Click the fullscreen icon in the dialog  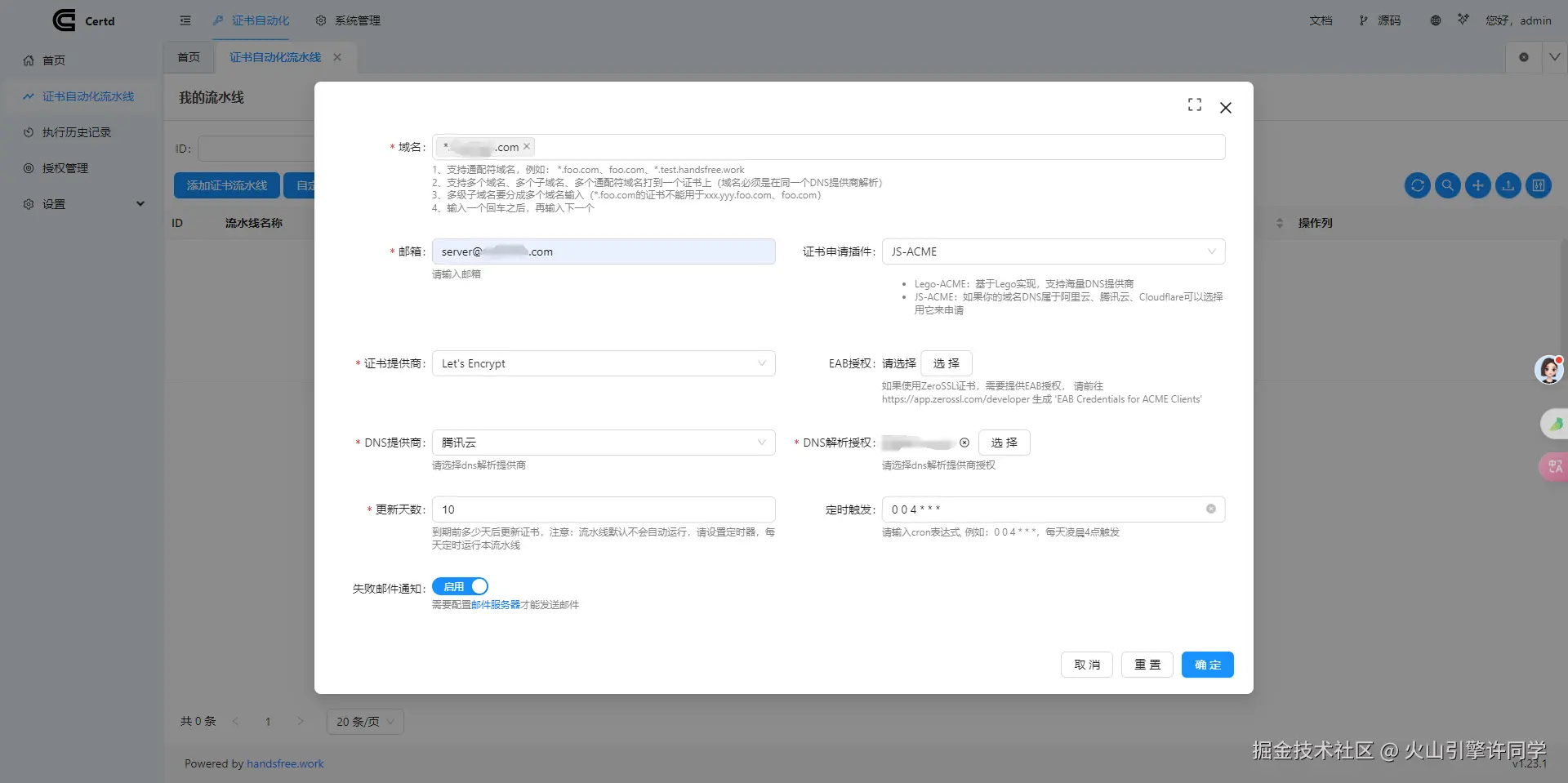[1195, 105]
